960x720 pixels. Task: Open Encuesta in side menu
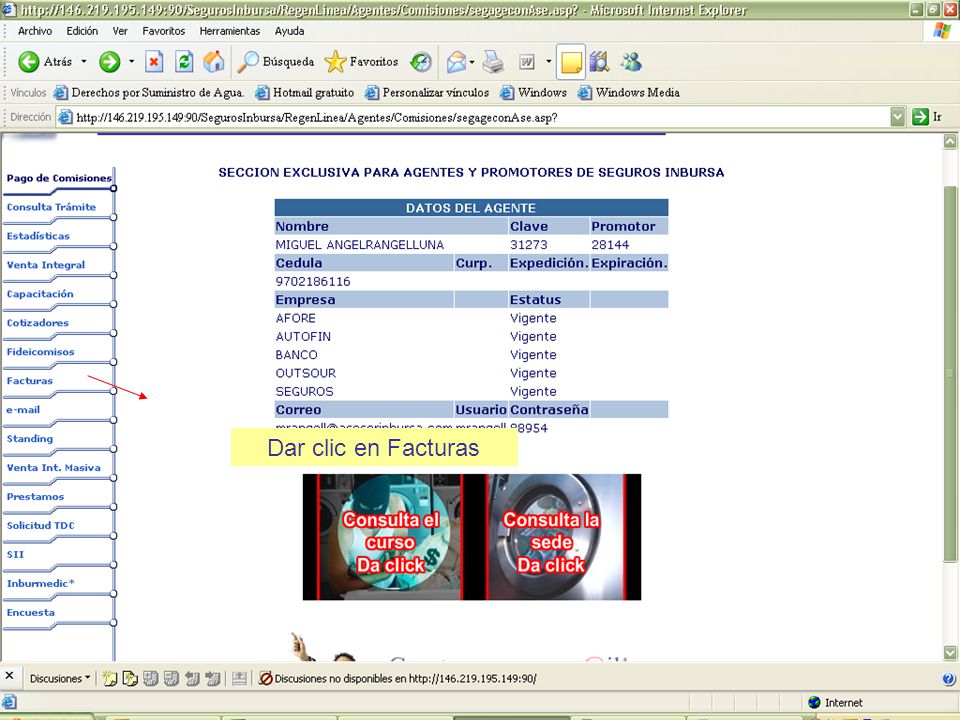31,612
